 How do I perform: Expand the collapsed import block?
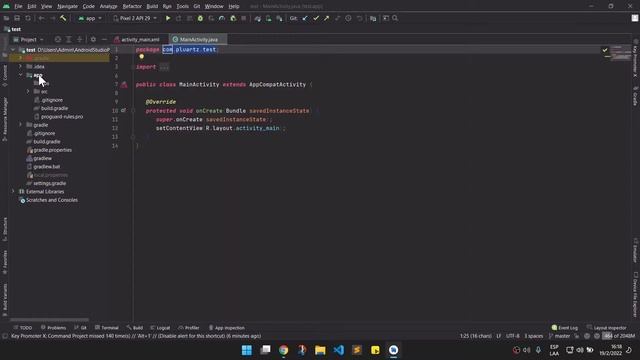click(164, 67)
